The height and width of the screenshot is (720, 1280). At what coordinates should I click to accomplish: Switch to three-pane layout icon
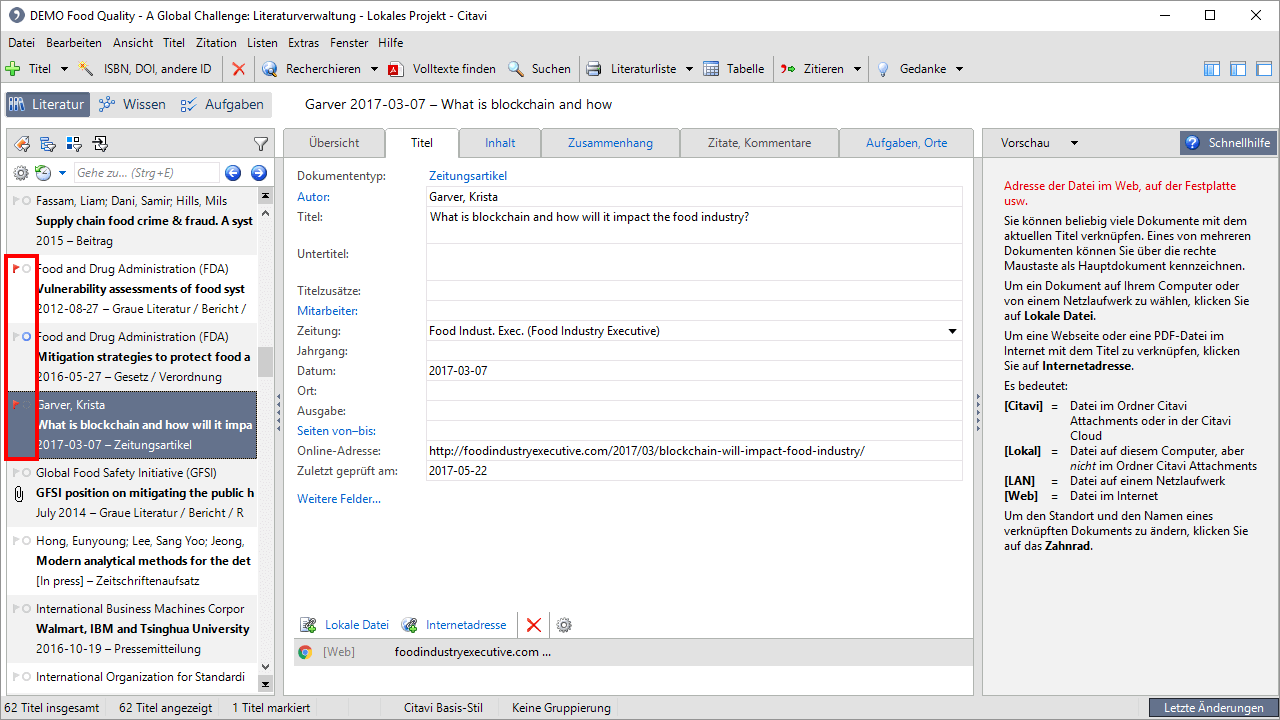1212,69
